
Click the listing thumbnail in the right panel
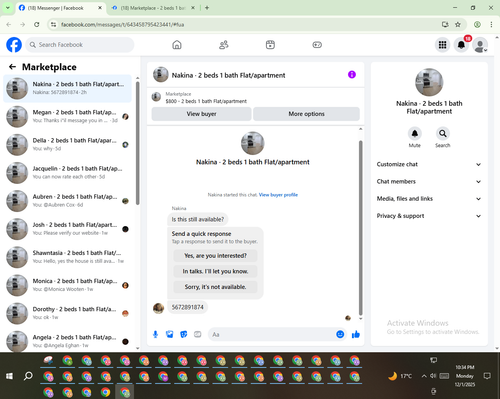[429, 82]
